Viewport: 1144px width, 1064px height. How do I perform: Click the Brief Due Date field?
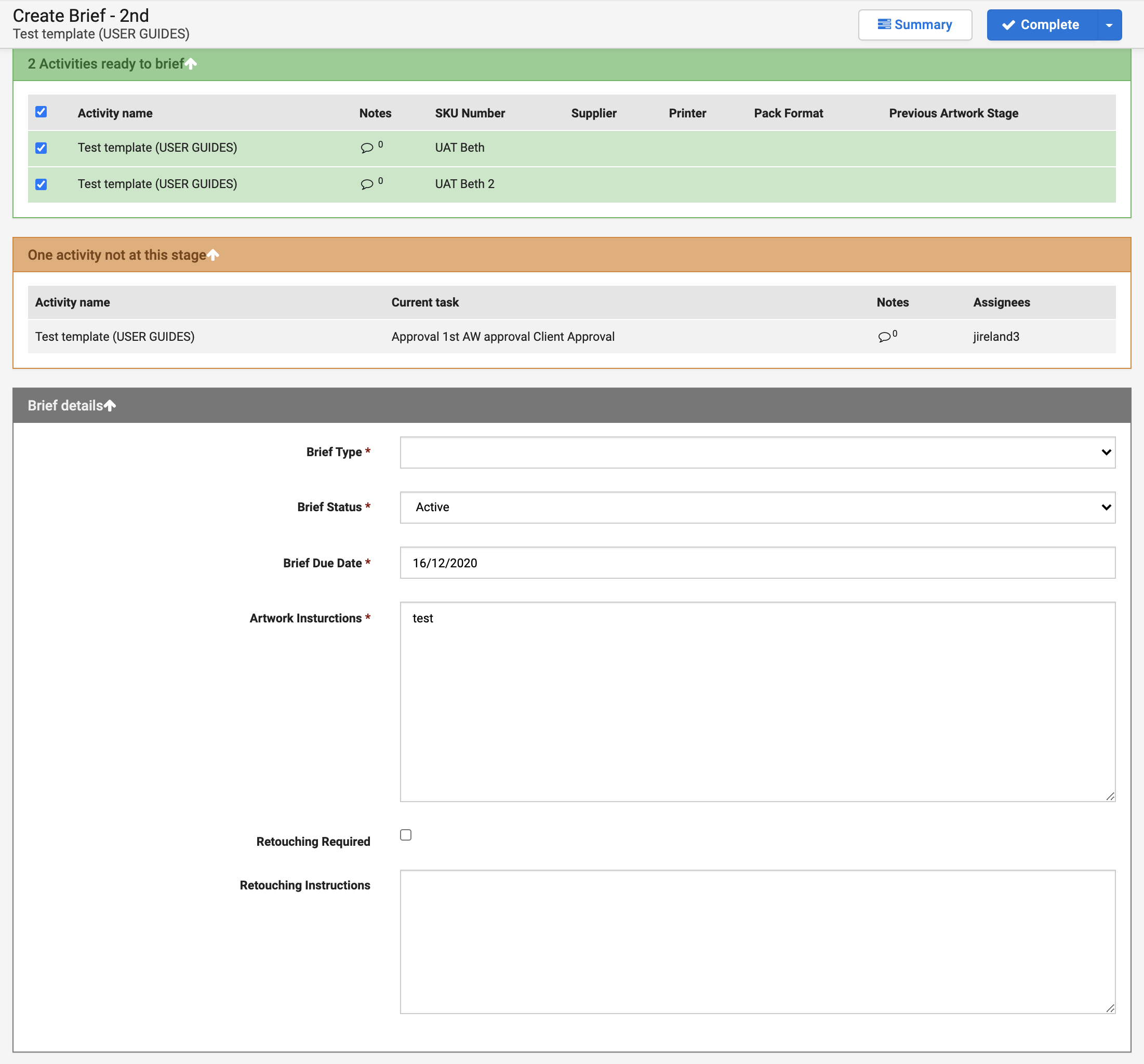pyautogui.click(x=757, y=563)
